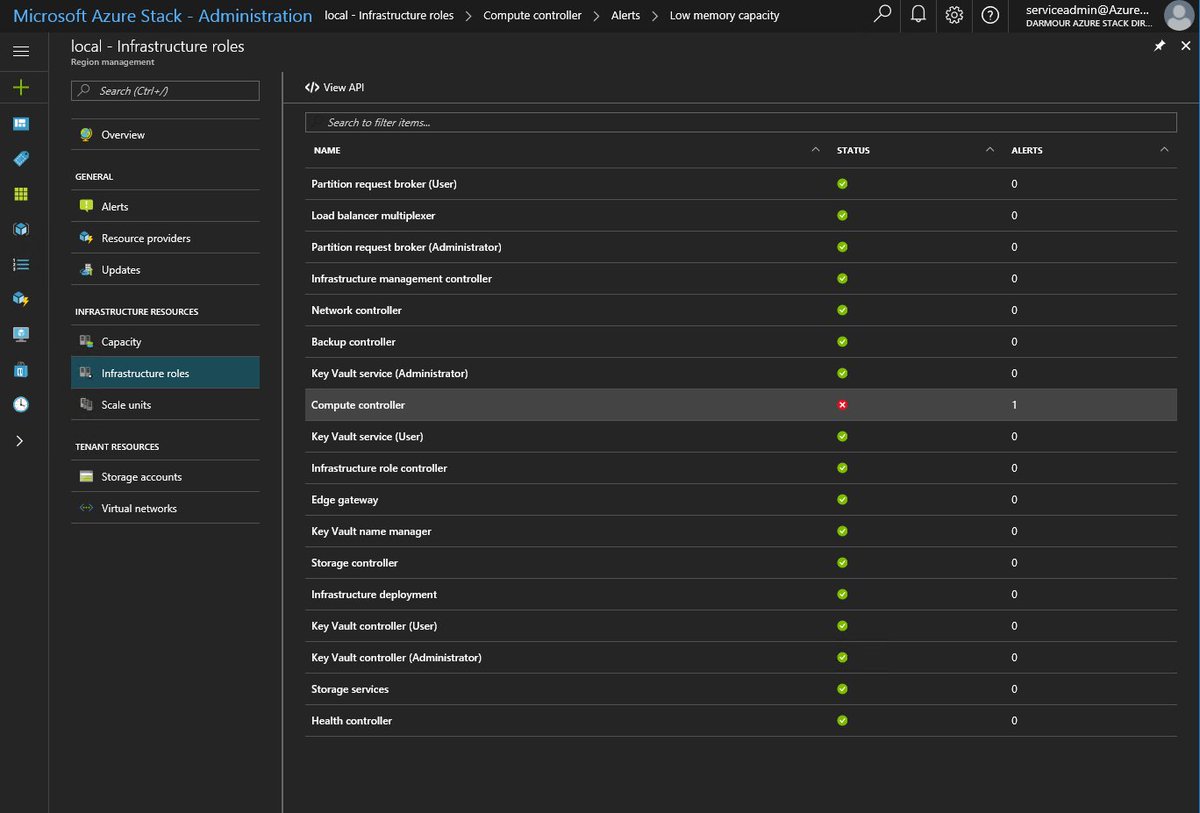Select Key Vault controller (User) row

(x=741, y=626)
